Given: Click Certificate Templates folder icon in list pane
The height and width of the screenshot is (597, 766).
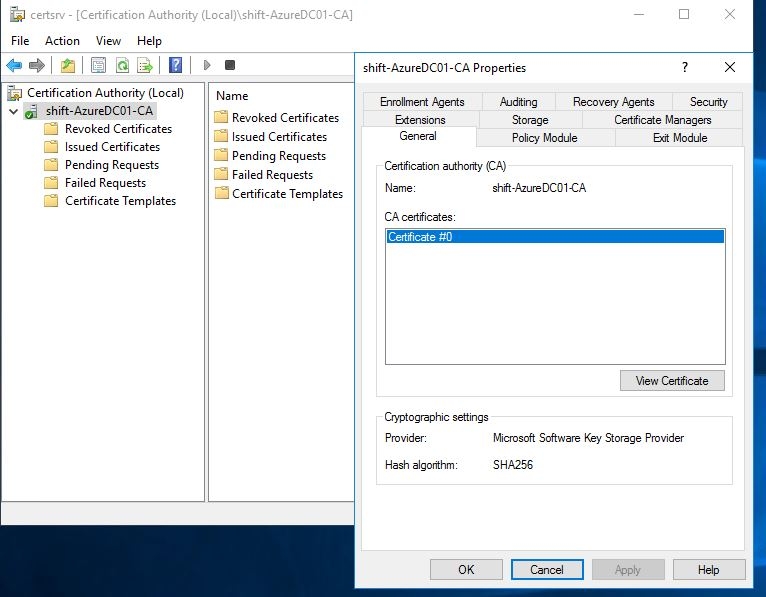Looking at the screenshot, I should click(221, 193).
